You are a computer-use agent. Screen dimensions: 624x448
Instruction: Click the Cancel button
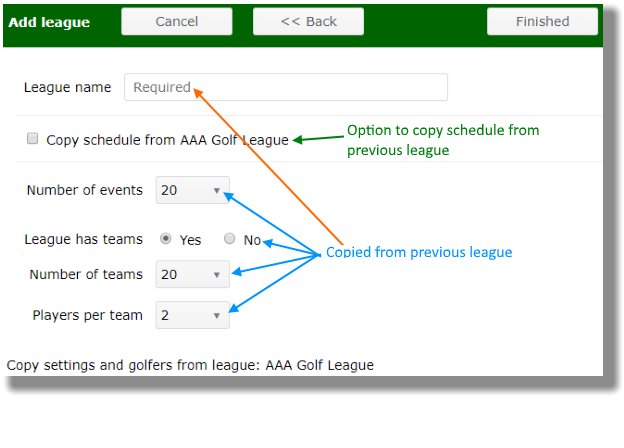(x=177, y=21)
